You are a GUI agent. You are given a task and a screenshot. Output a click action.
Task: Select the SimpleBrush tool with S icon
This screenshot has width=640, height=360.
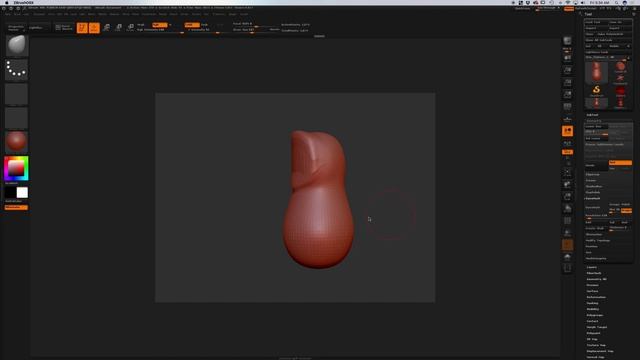point(596,90)
